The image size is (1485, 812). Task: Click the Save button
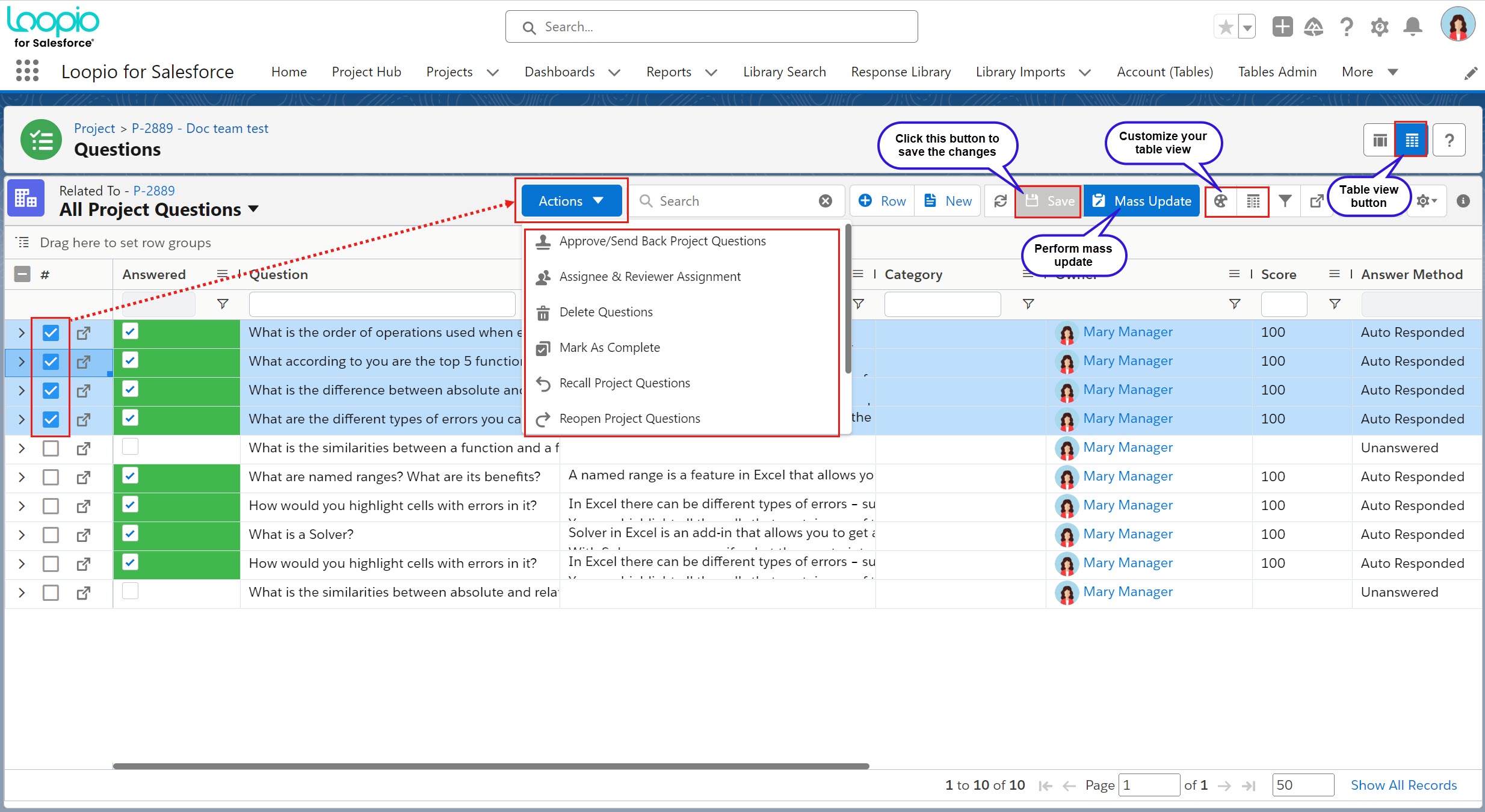(x=1049, y=201)
